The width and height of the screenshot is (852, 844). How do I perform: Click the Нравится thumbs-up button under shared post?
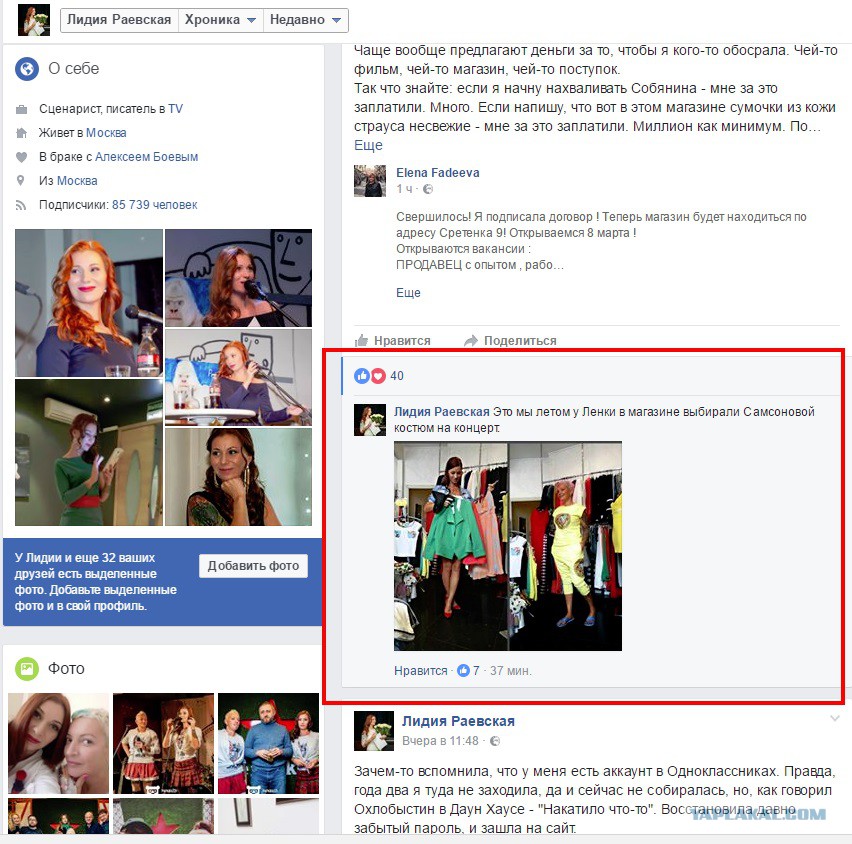click(392, 341)
